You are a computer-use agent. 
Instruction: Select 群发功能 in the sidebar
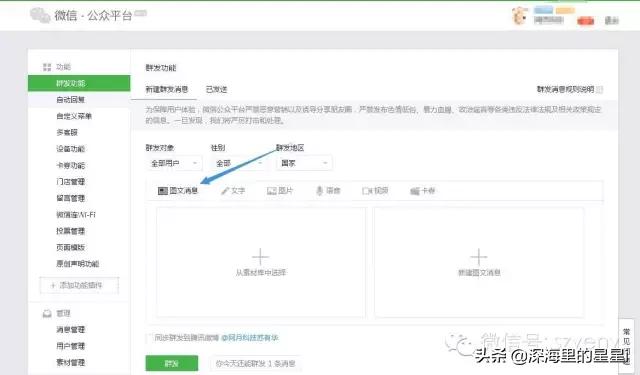(x=79, y=83)
